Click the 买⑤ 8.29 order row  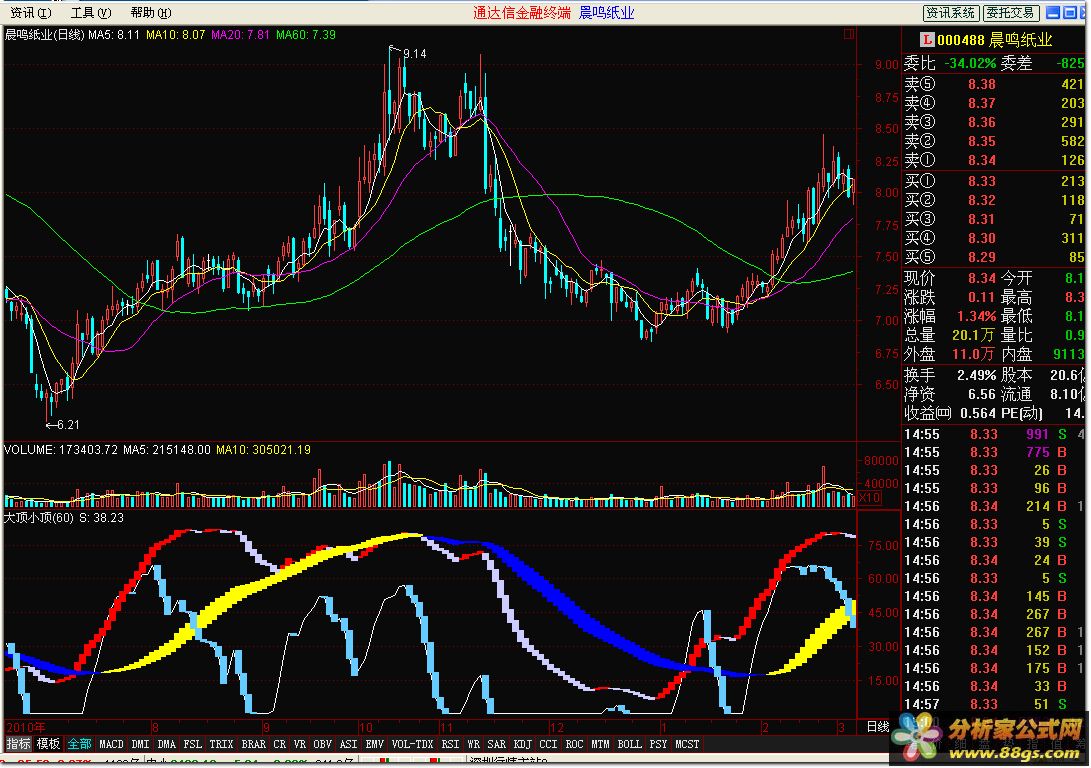click(994, 257)
